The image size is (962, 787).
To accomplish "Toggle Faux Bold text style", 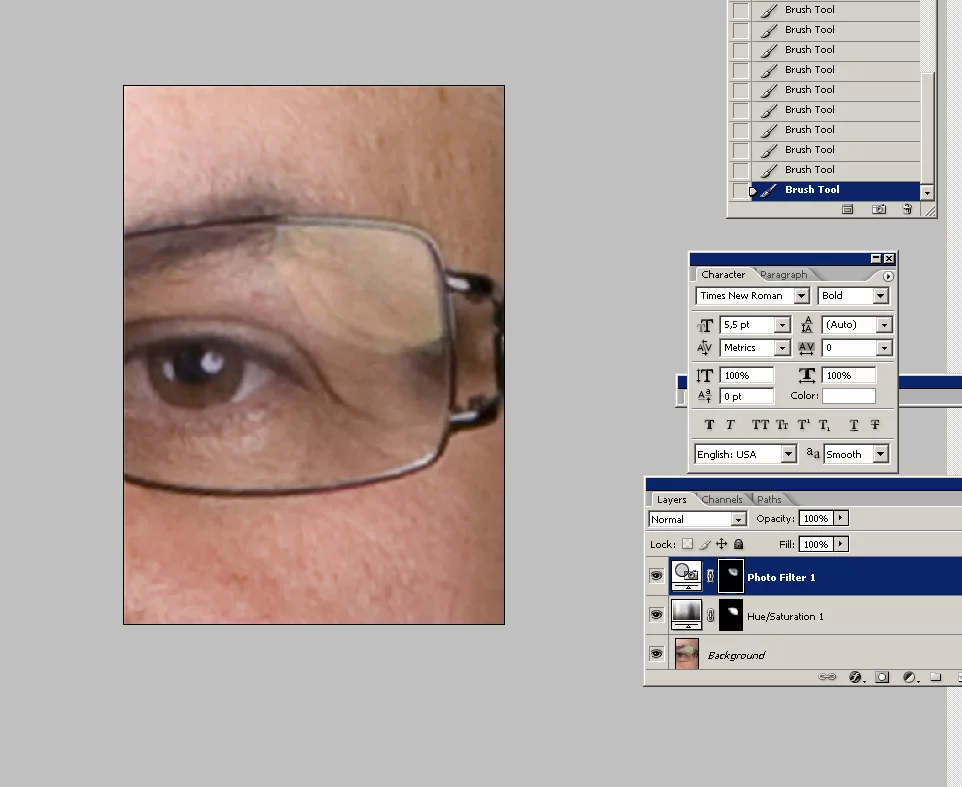I will tap(709, 424).
